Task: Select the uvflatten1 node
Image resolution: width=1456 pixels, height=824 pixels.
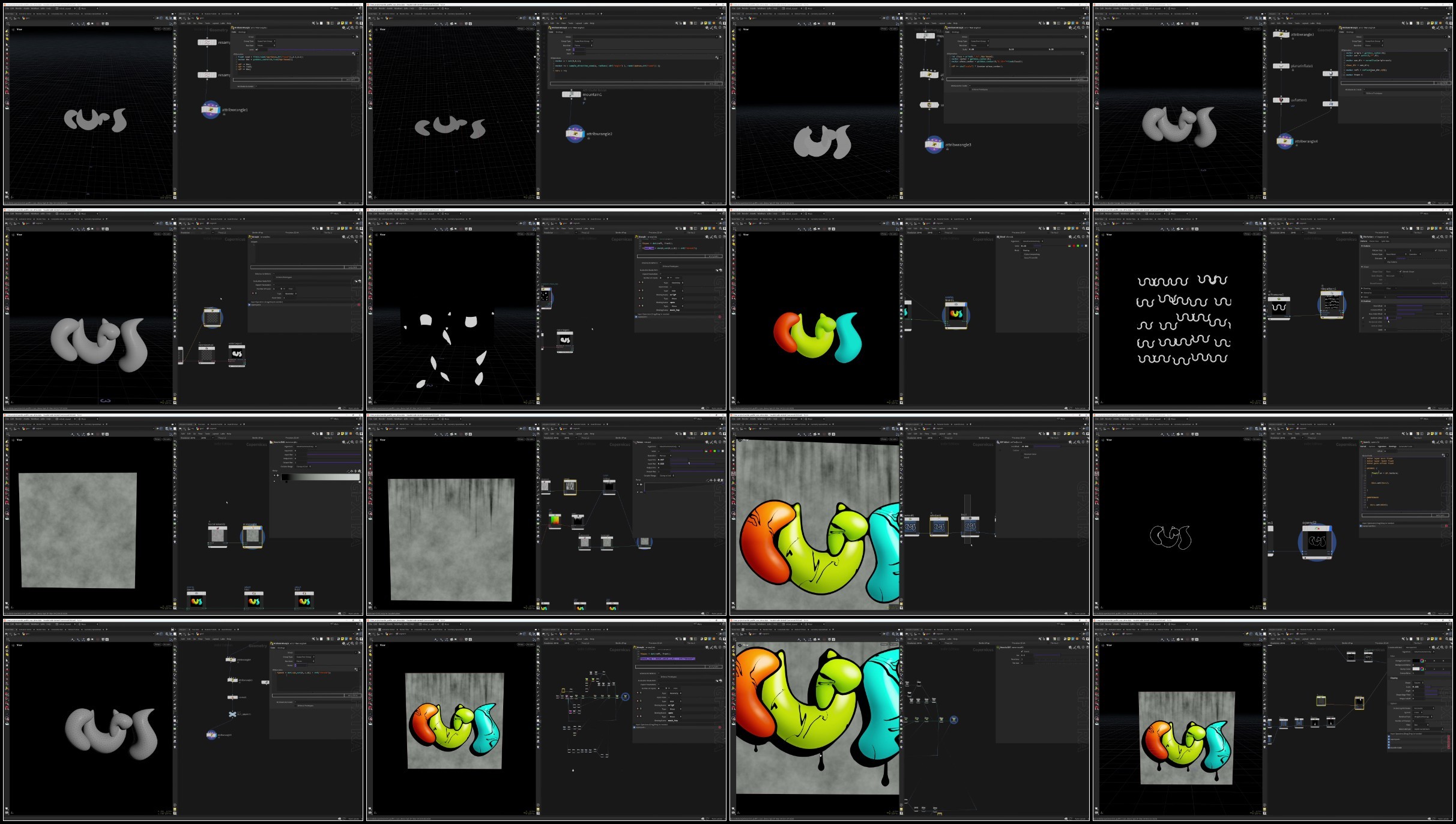Action: point(1281,100)
